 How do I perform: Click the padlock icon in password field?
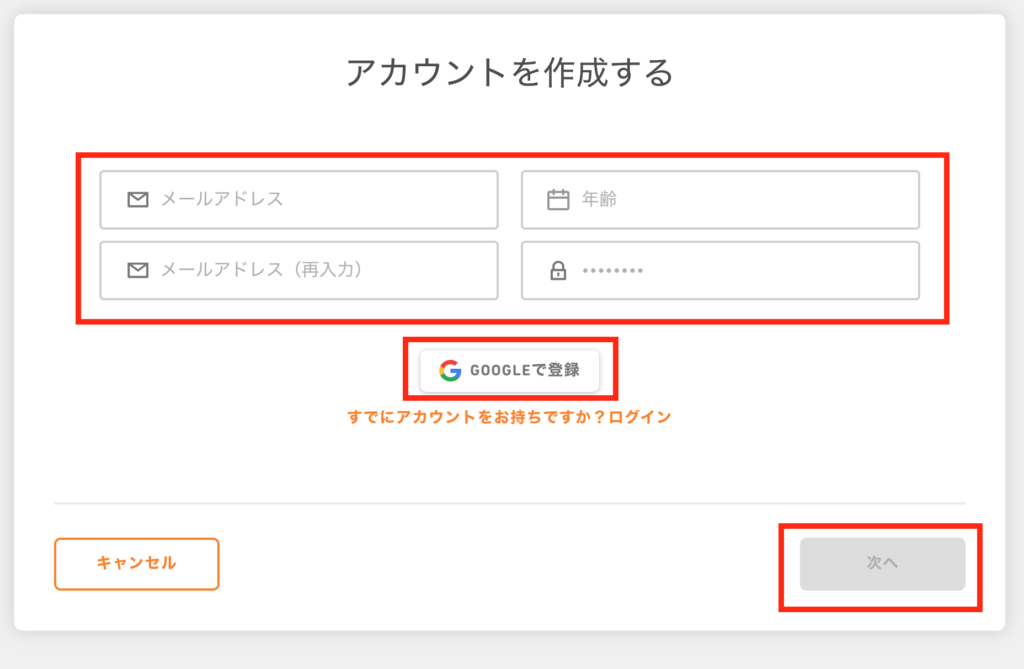(558, 270)
